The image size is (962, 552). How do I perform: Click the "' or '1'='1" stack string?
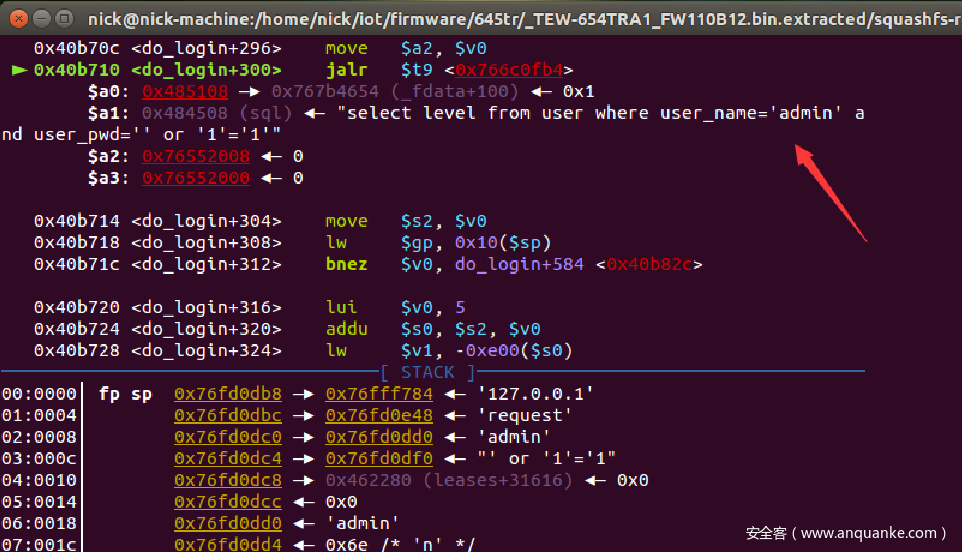point(547,458)
